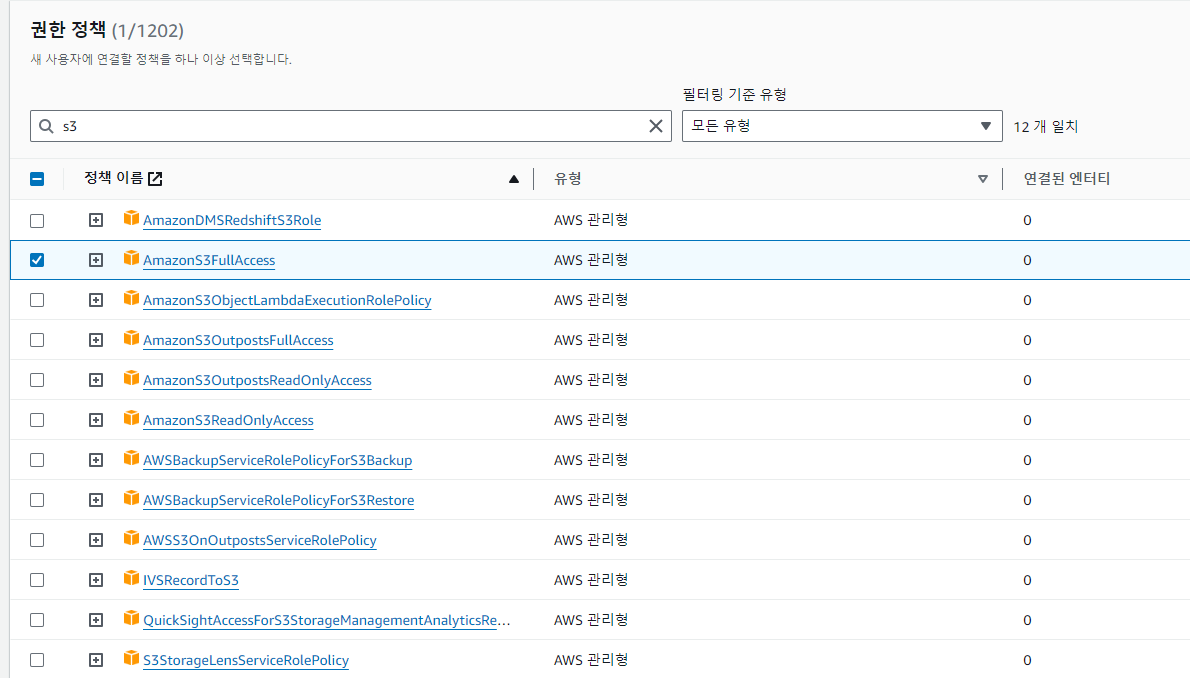The height and width of the screenshot is (678, 1190).
Task: Open the S3StorageLensServiceRolePolicy link
Action: pos(246,660)
